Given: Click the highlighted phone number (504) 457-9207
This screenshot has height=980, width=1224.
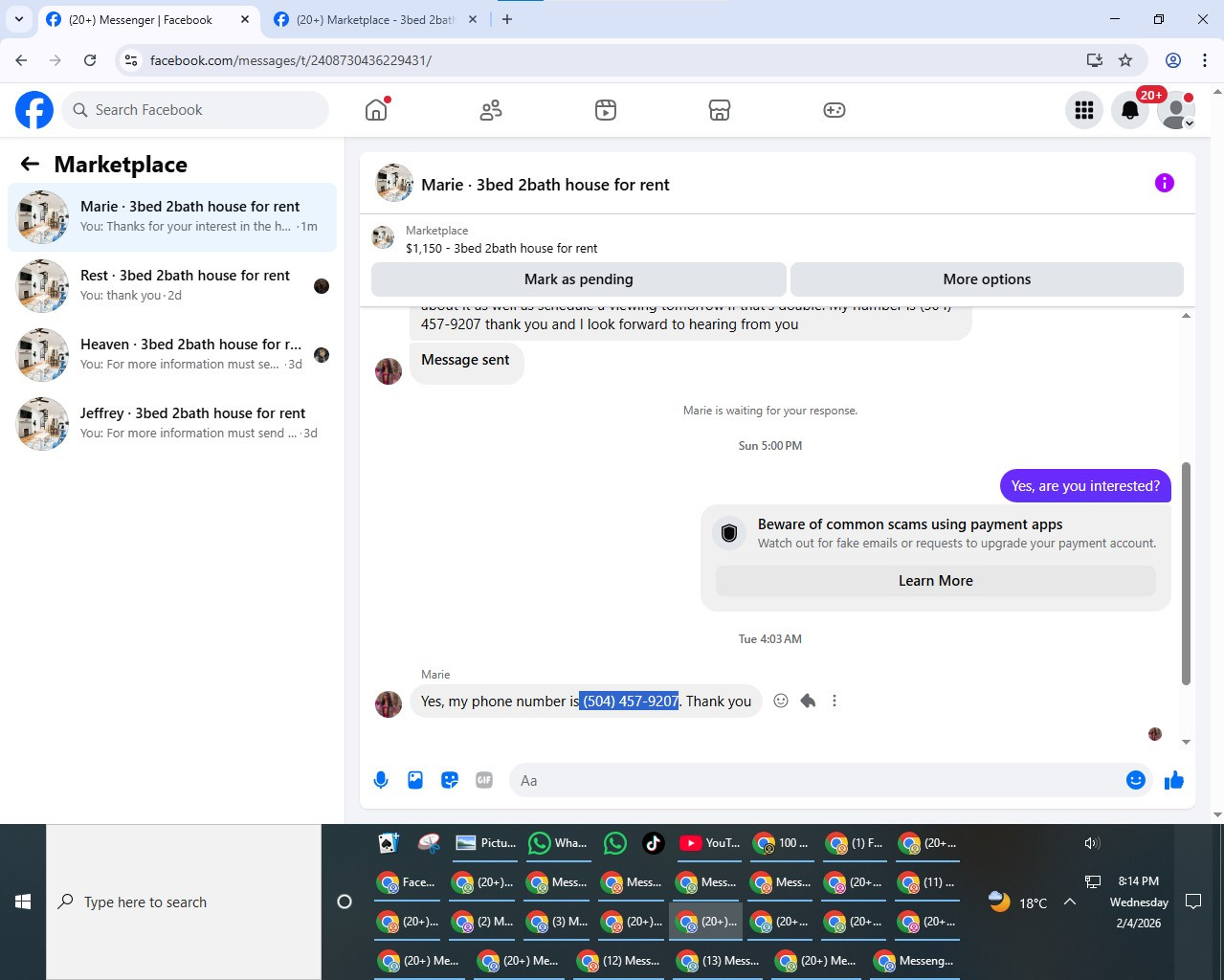Looking at the screenshot, I should click(630, 702).
